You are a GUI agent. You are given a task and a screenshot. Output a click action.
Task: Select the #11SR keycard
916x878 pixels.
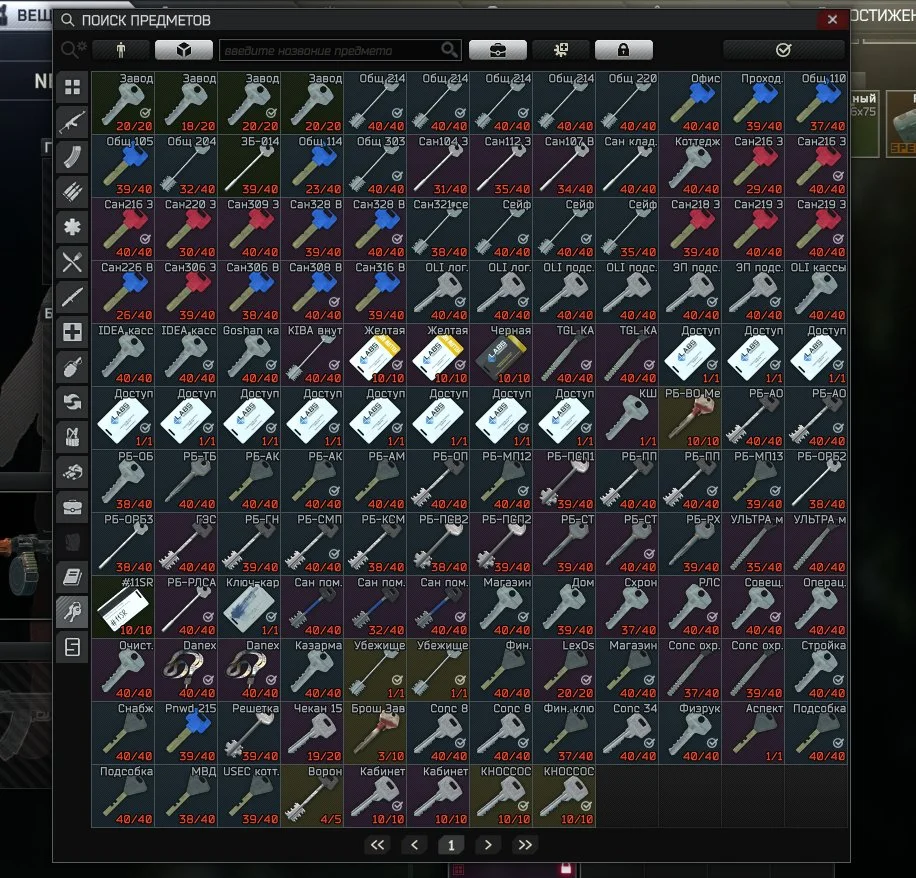(123, 608)
